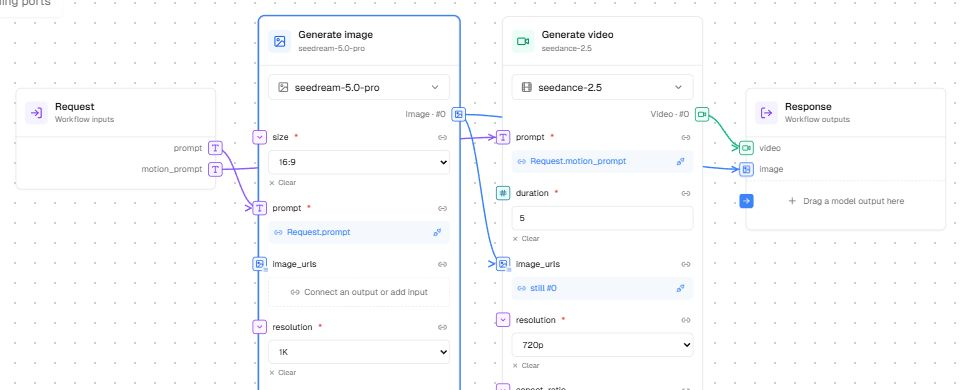
Task: Clear the duration value
Action: pyautogui.click(x=526, y=239)
